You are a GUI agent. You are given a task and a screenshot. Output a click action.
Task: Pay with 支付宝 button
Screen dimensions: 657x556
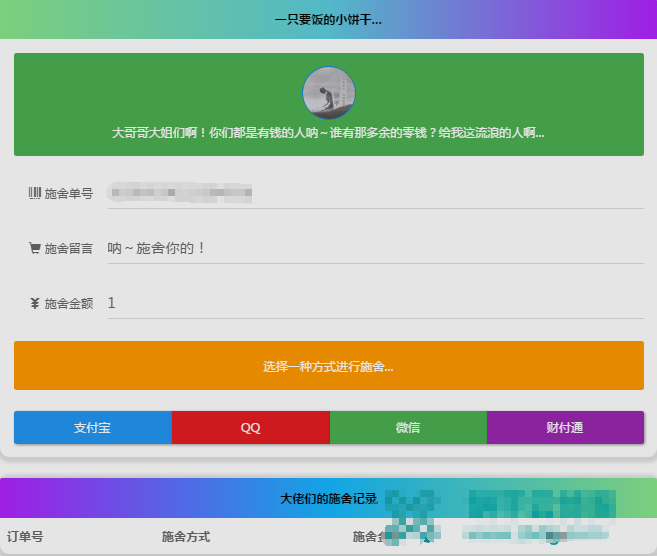point(93,427)
